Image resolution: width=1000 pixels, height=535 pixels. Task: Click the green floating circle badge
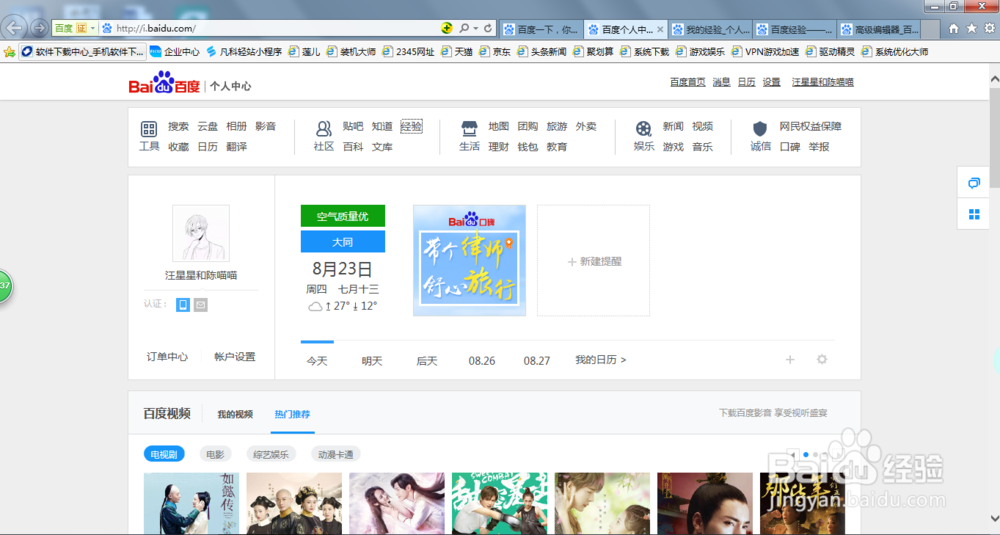4,286
